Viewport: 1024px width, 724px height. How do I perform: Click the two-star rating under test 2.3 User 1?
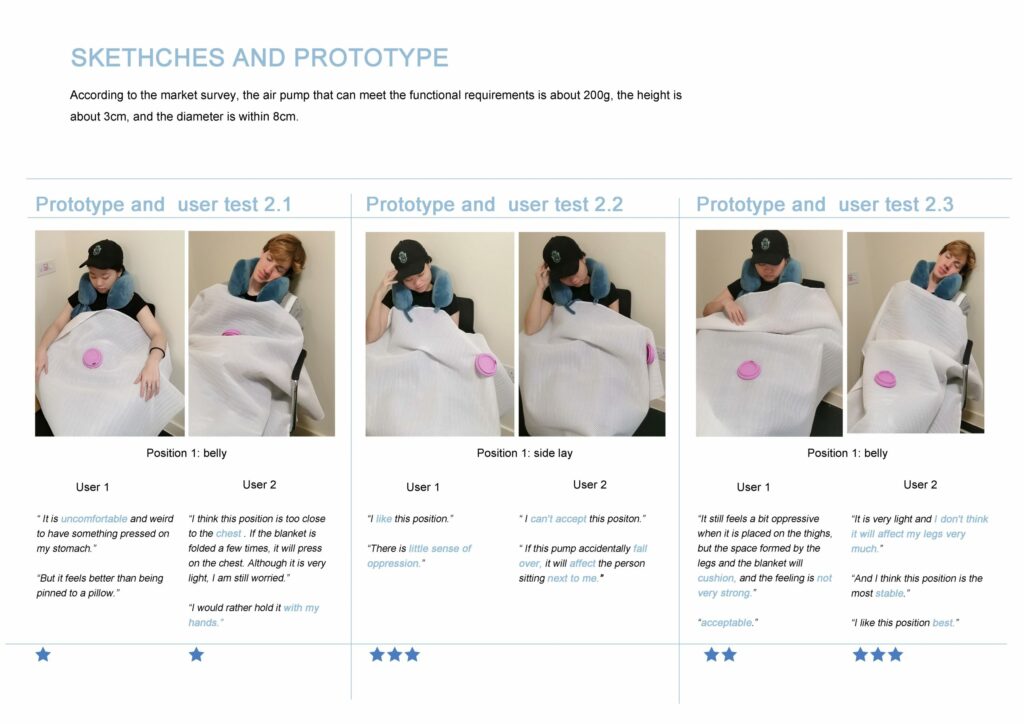tap(720, 654)
